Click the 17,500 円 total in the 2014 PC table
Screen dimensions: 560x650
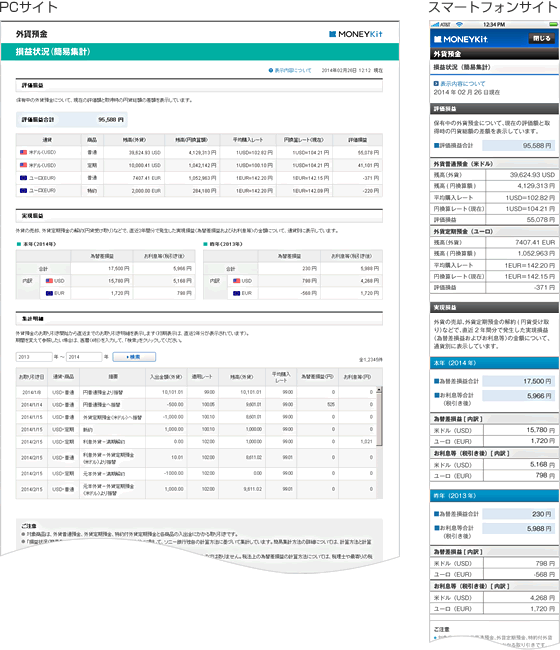coord(119,269)
